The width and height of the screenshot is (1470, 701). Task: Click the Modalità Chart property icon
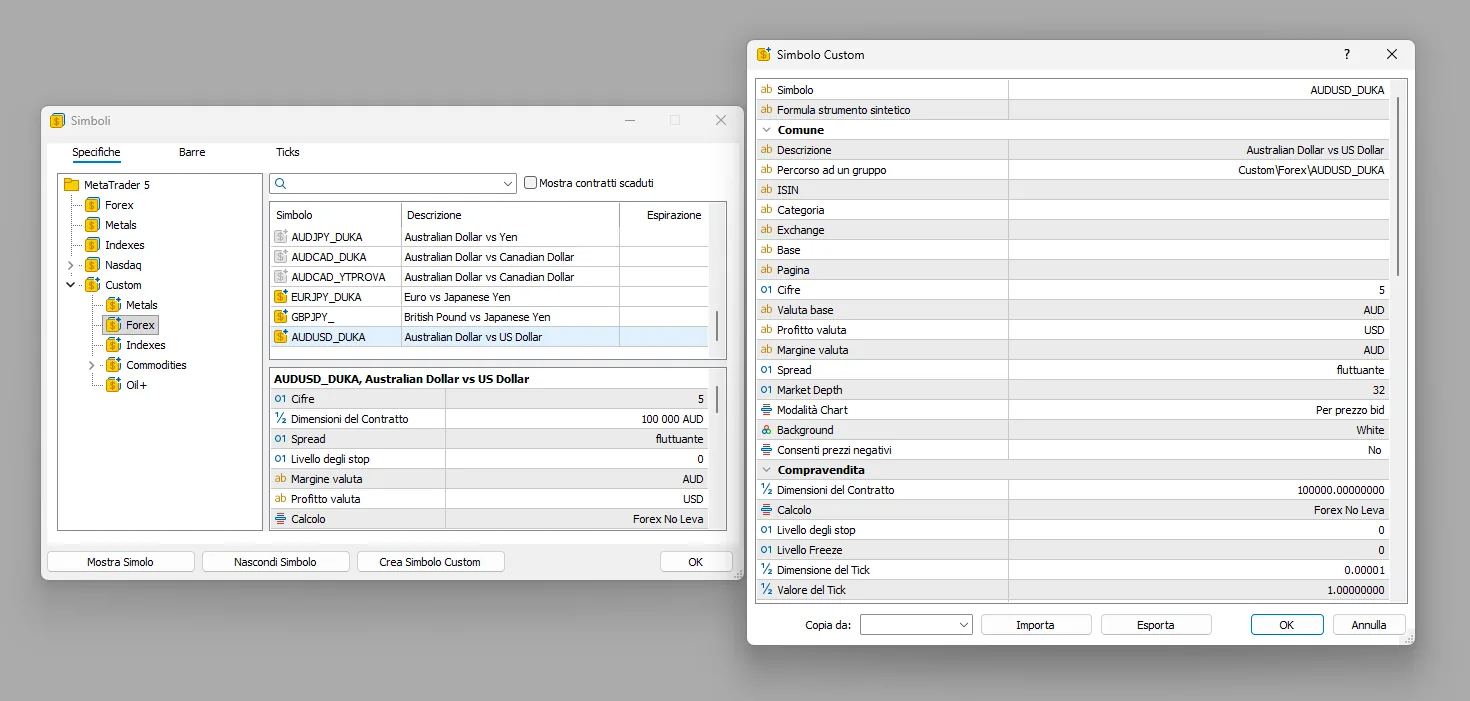pos(767,410)
